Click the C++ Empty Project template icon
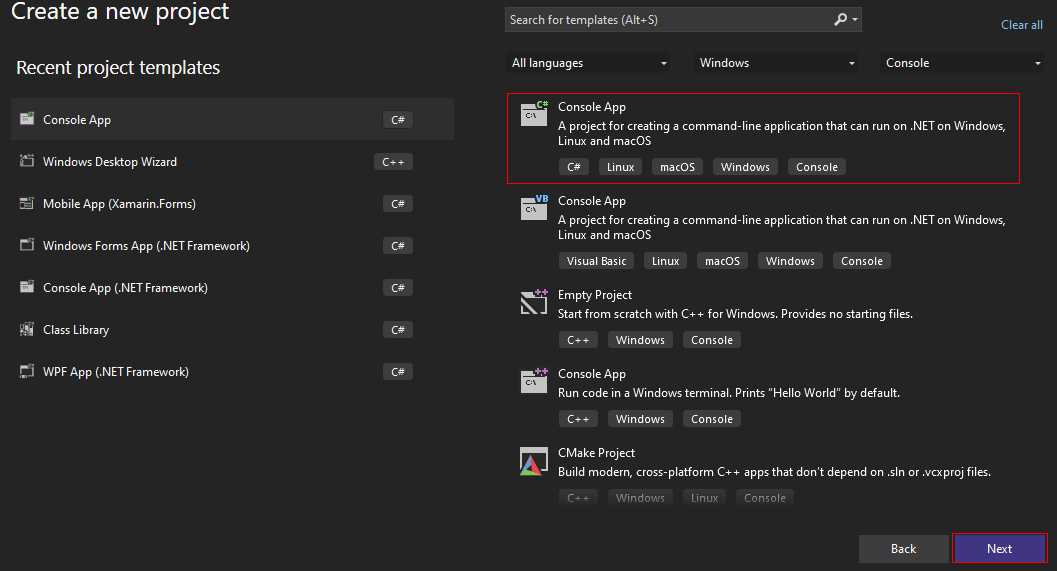 [534, 301]
